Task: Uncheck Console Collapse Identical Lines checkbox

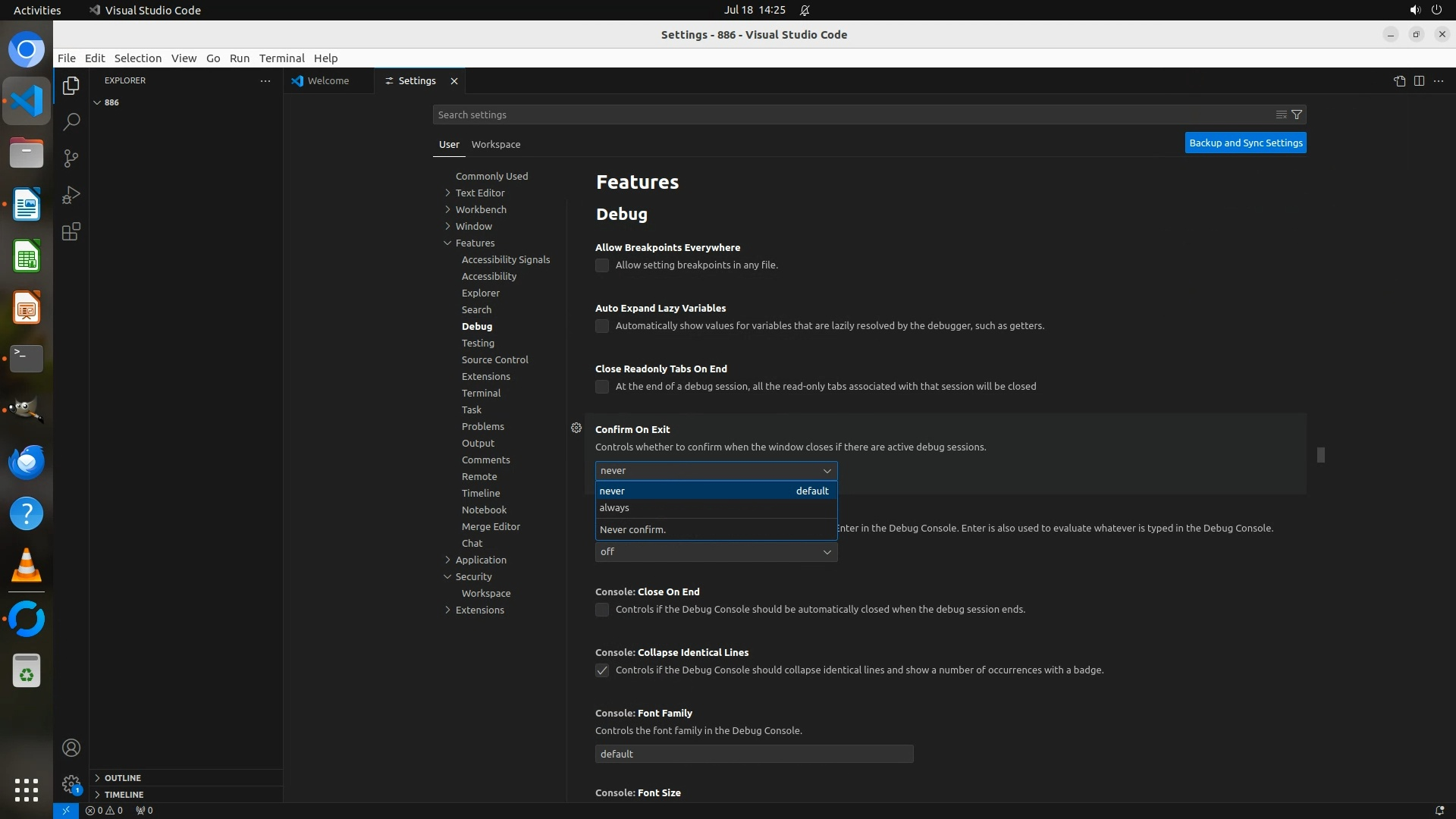Action: point(602,670)
